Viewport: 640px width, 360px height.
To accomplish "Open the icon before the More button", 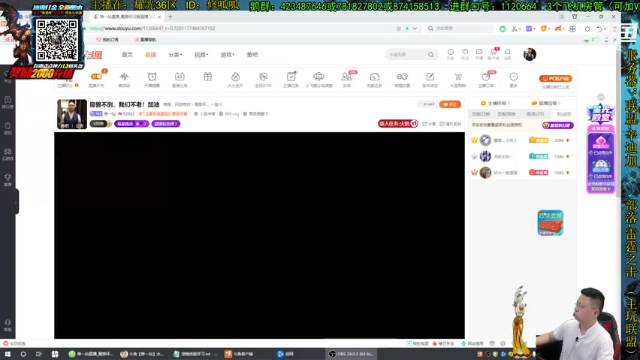I will pyautogui.click(x=486, y=77).
